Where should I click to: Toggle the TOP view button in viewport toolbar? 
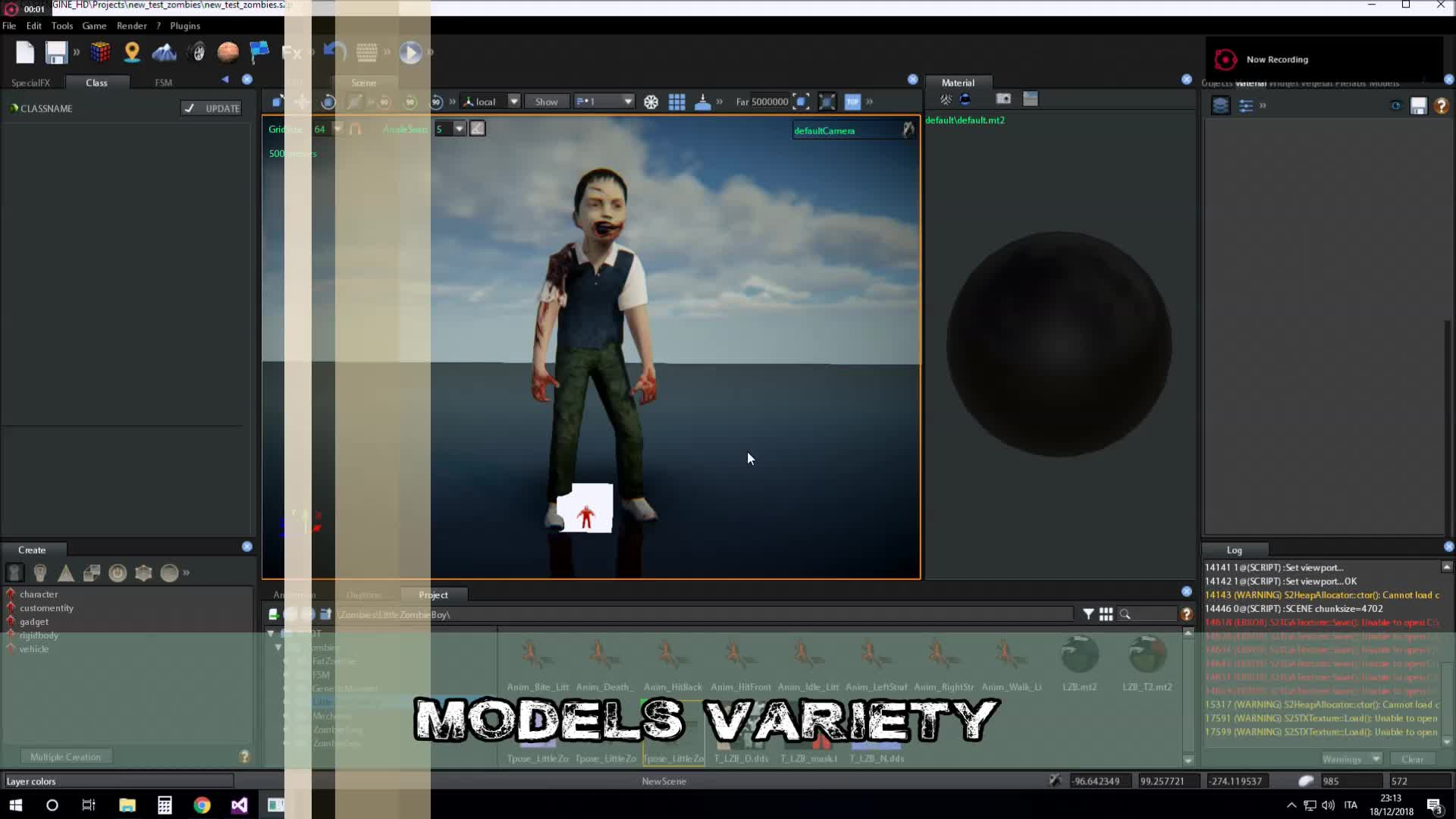tap(852, 102)
